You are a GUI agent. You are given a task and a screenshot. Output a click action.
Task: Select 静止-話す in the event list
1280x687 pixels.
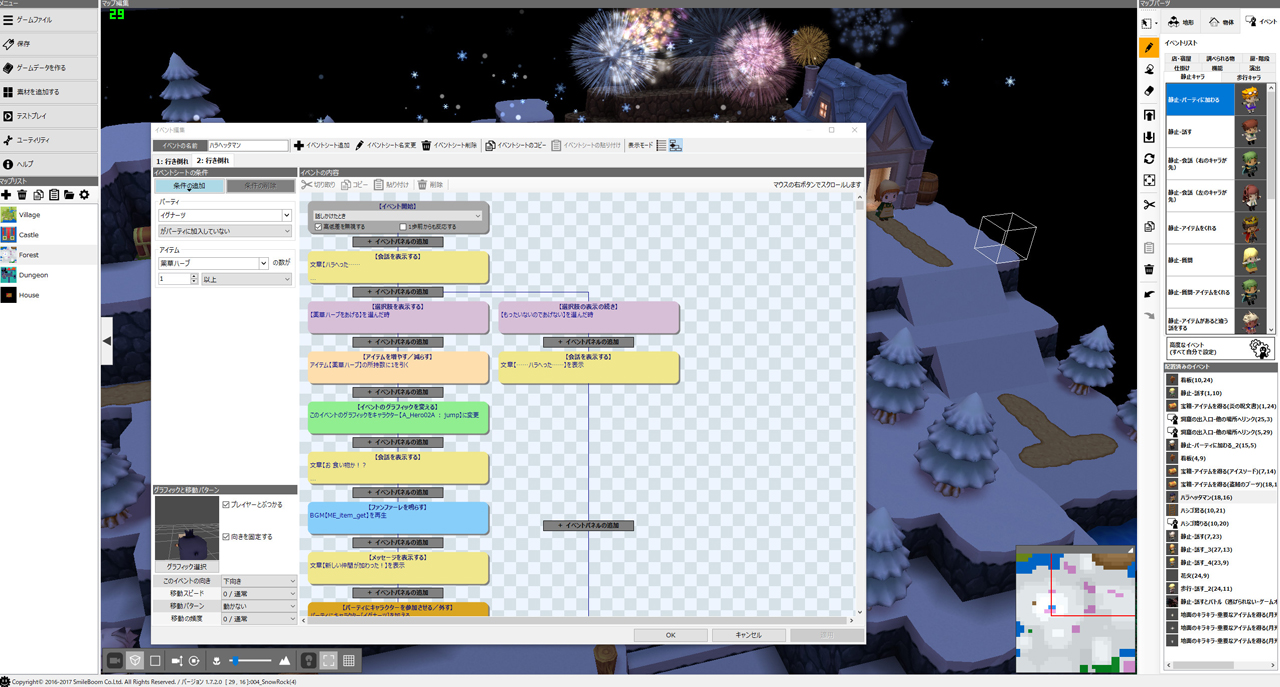[1216, 132]
